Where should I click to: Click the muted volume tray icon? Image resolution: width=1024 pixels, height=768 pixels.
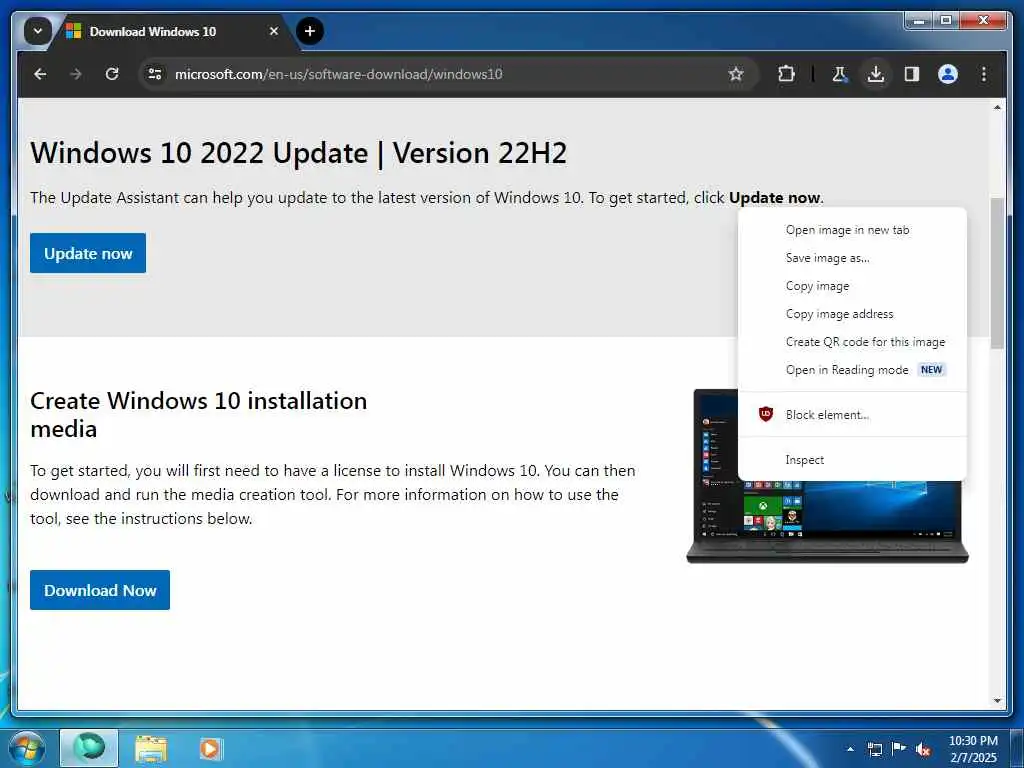pos(923,750)
